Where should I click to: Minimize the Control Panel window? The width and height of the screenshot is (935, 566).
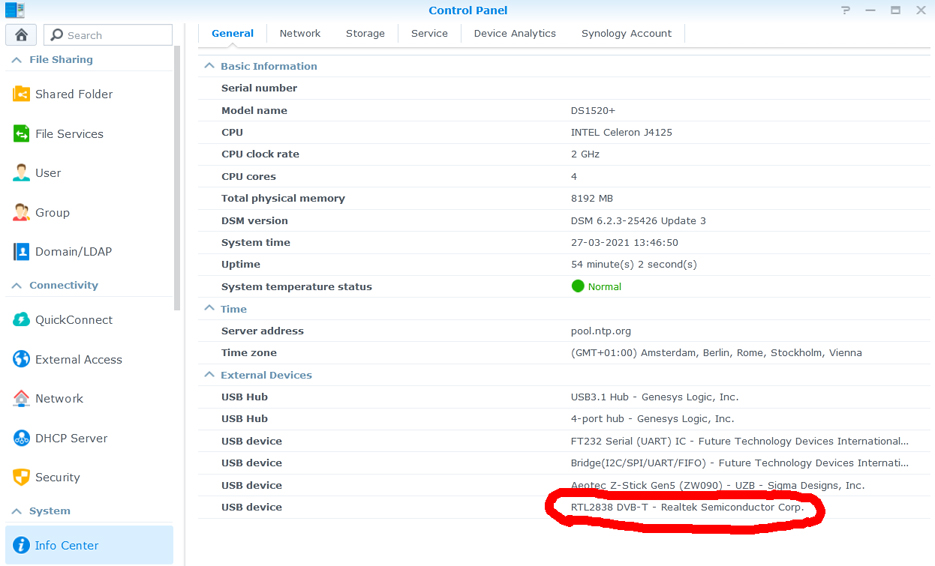[x=871, y=10]
